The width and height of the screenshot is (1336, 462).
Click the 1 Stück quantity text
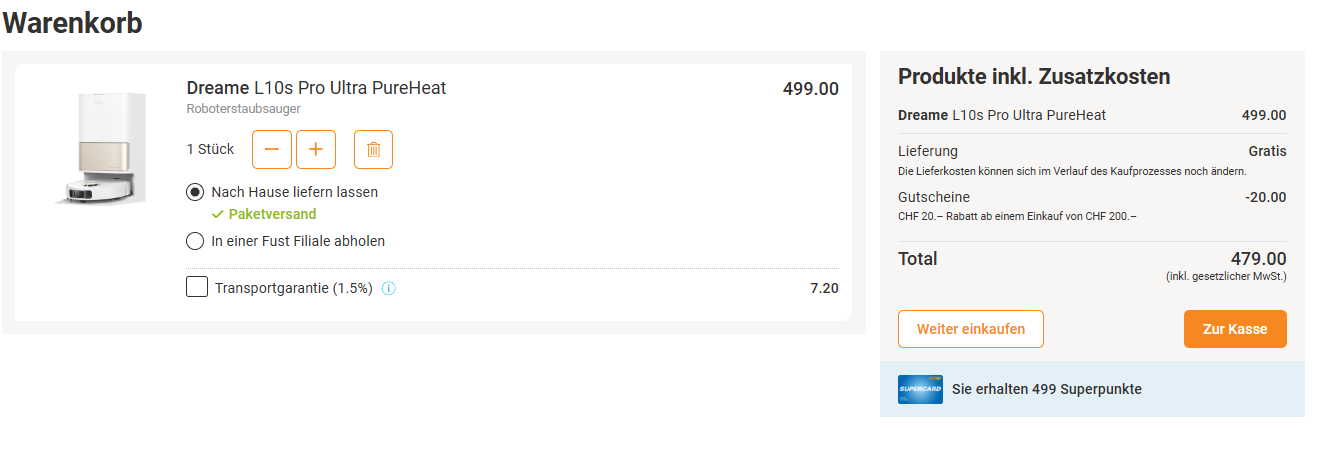tap(210, 149)
